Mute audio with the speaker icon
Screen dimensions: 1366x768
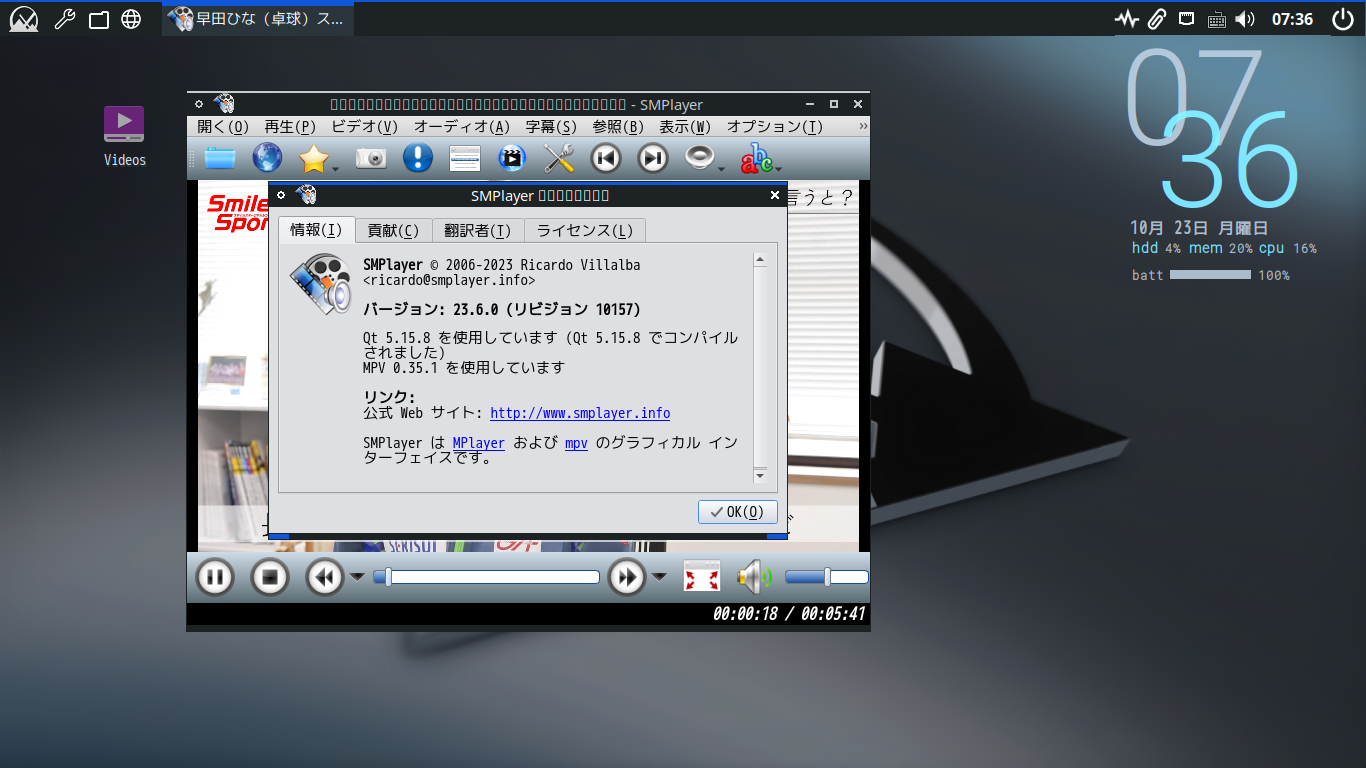[x=754, y=577]
